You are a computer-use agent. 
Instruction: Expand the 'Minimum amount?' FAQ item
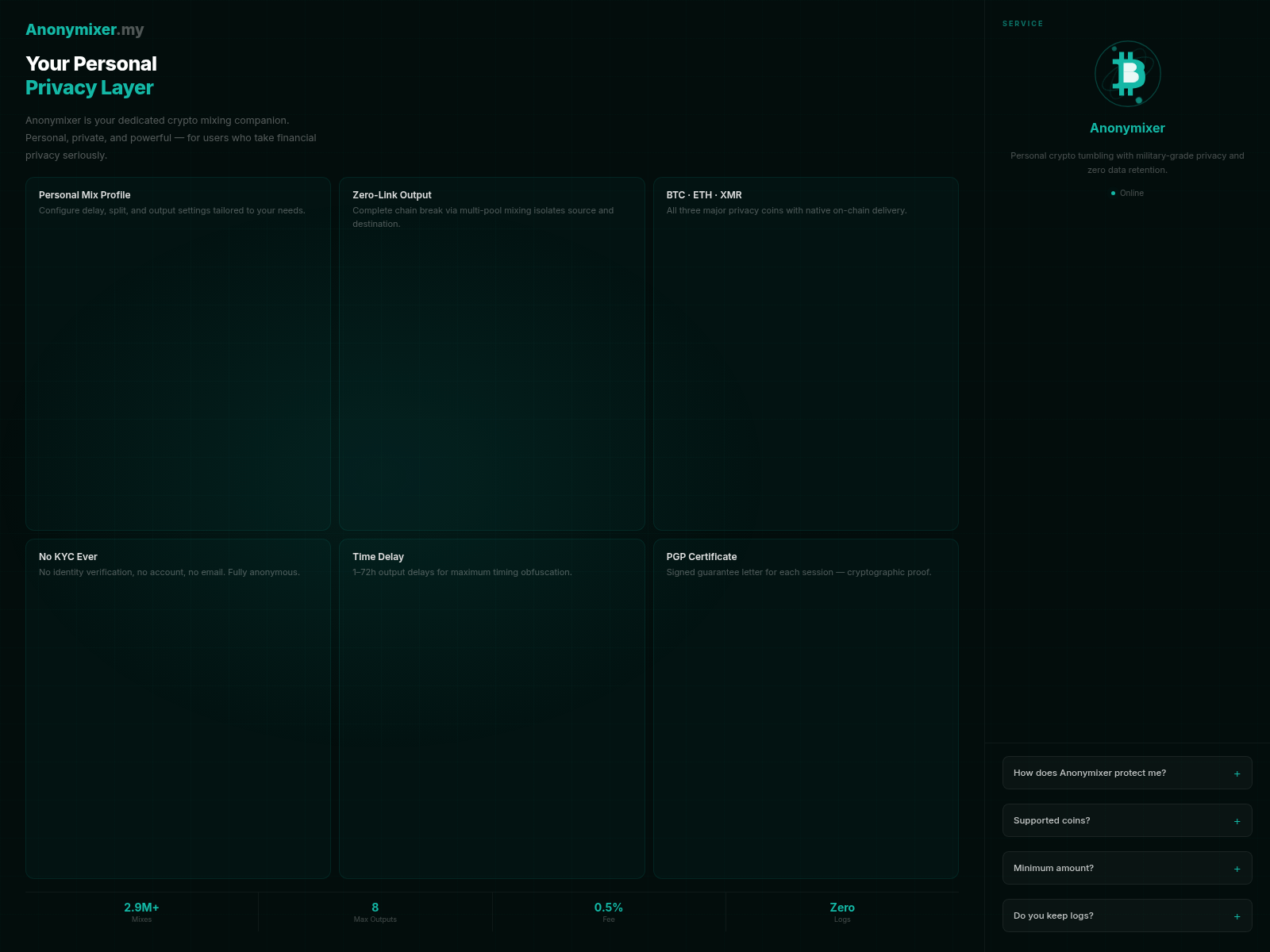pyautogui.click(x=1127, y=868)
